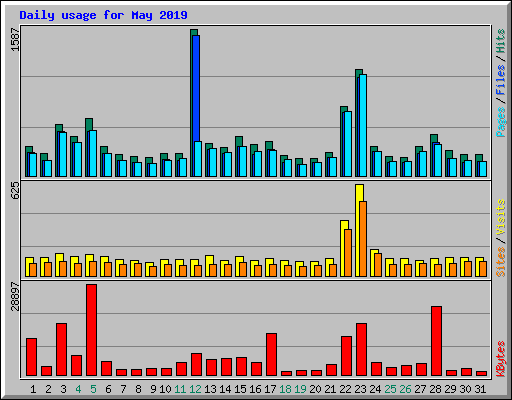Click the red "KBytes" legend word
512x400 pixels.
click(x=500, y=359)
